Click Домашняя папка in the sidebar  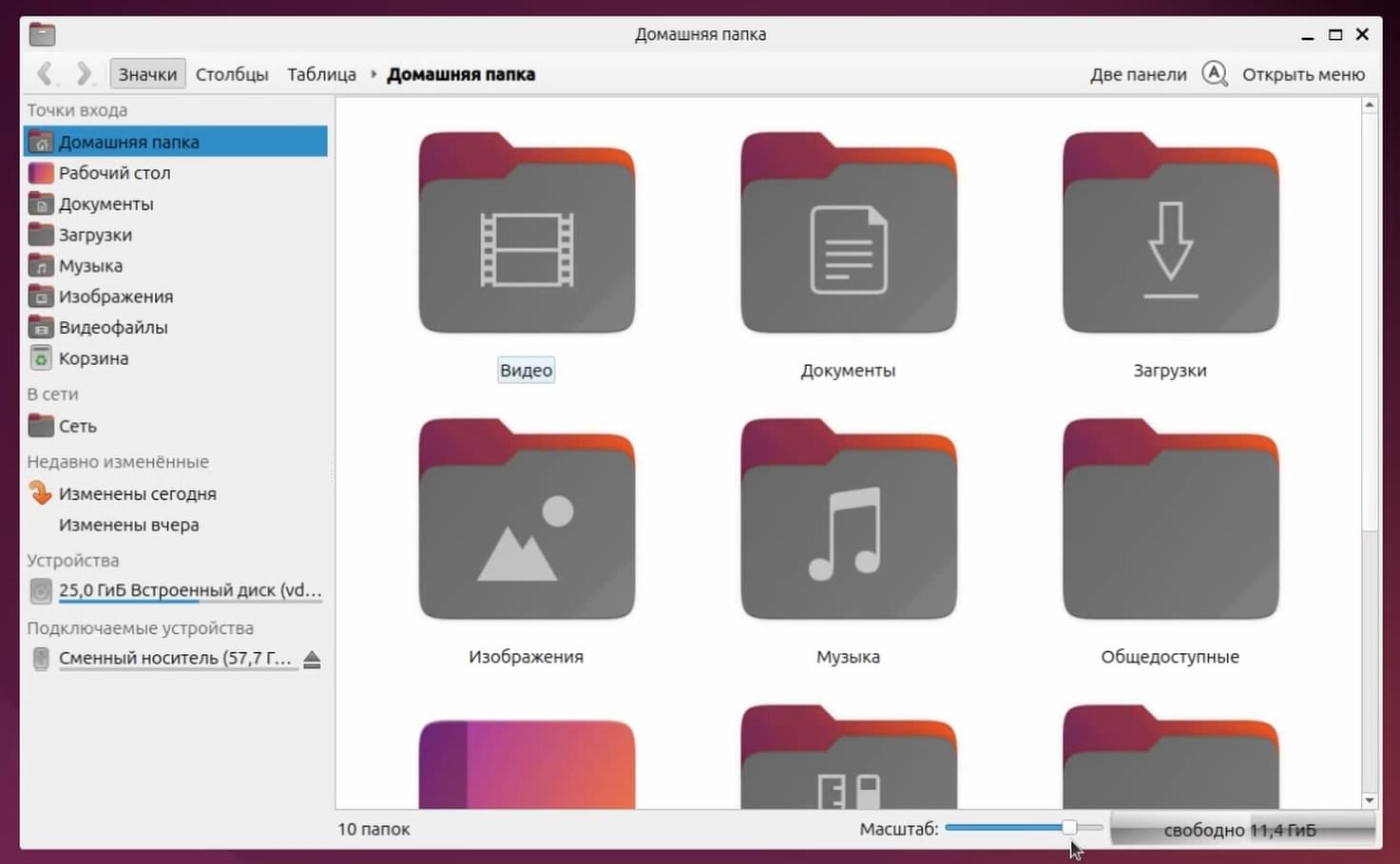tap(176, 142)
